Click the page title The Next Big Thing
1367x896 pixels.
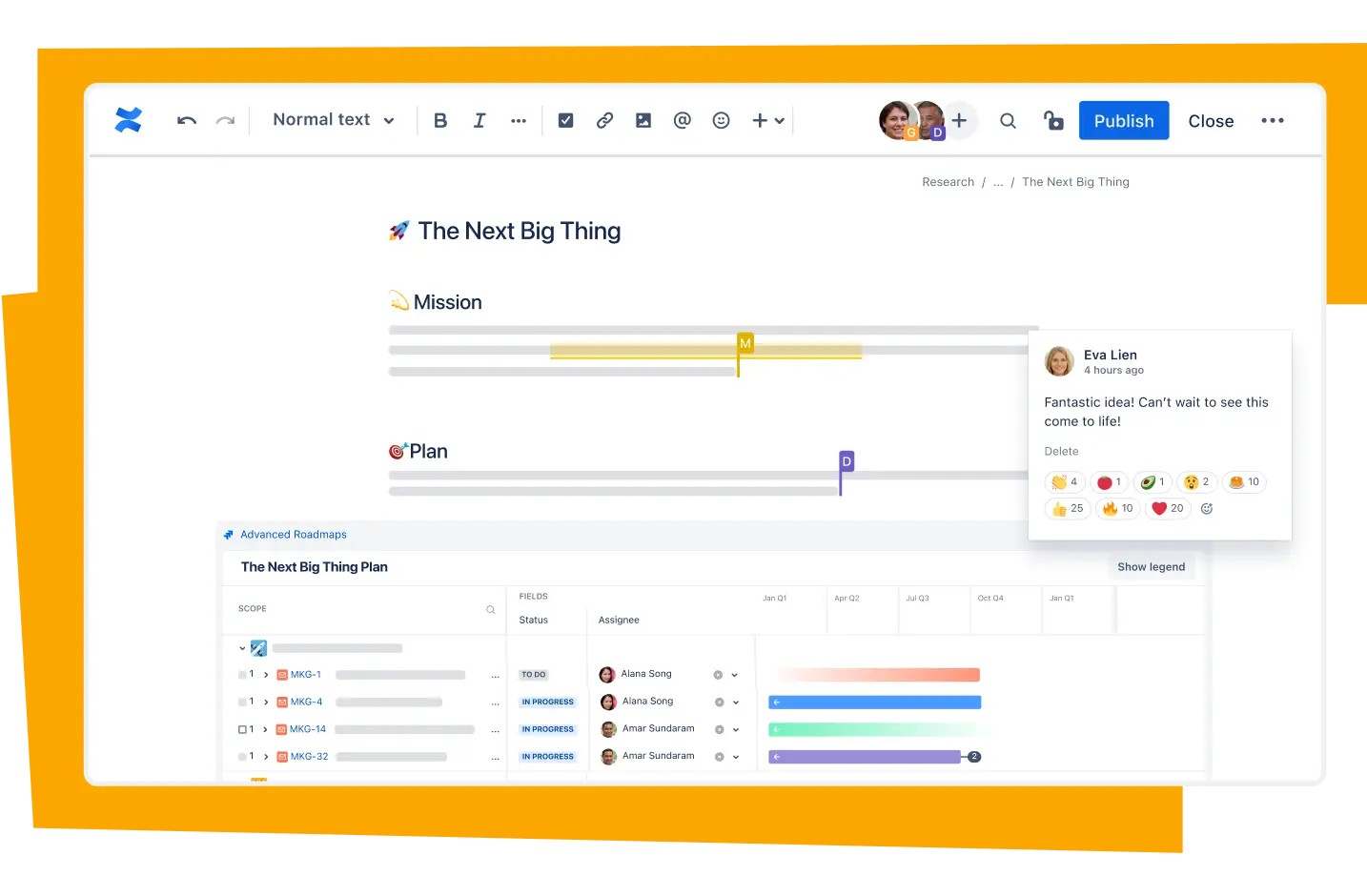pos(520,232)
